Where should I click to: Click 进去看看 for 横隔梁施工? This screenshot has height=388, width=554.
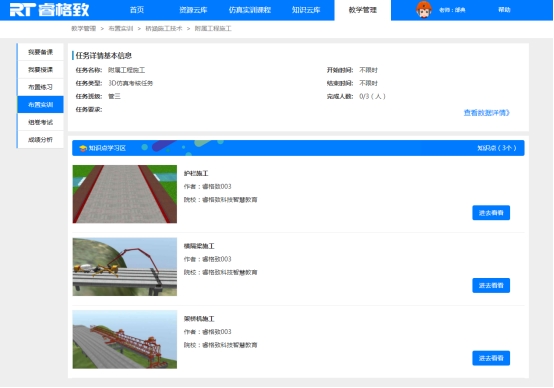tap(491, 286)
